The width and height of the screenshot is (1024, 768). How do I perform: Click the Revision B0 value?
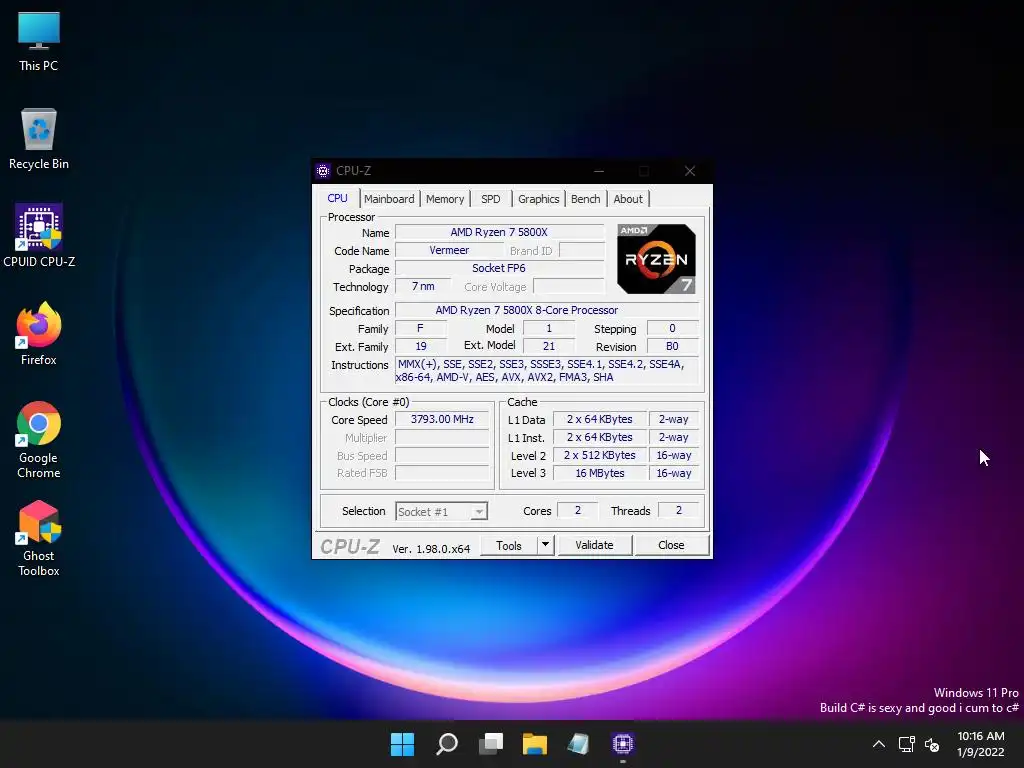pyautogui.click(x=673, y=347)
